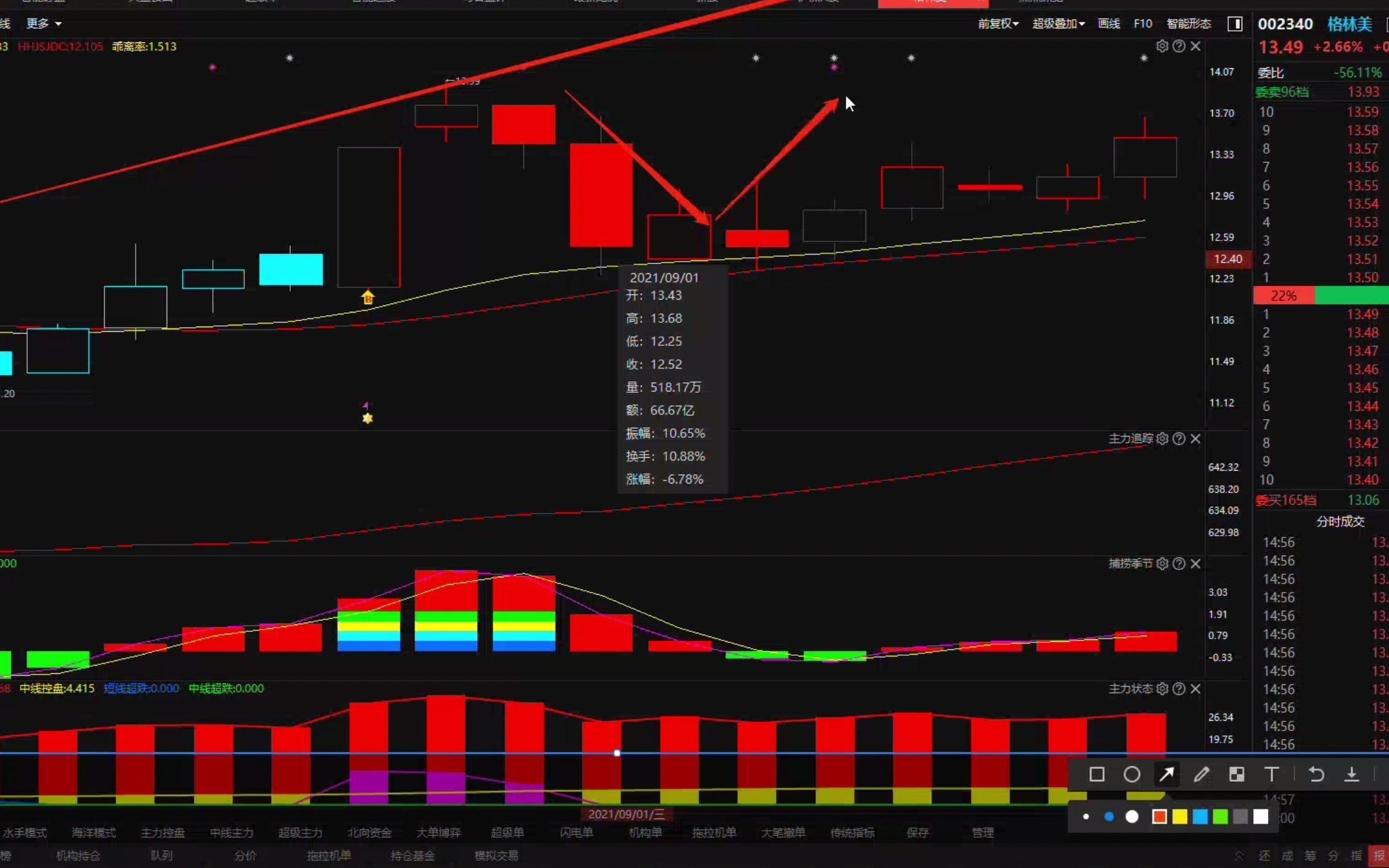Viewport: 1389px width, 868px height.
Task: Open the 前复权 adjustment dropdown
Action: tap(998, 24)
